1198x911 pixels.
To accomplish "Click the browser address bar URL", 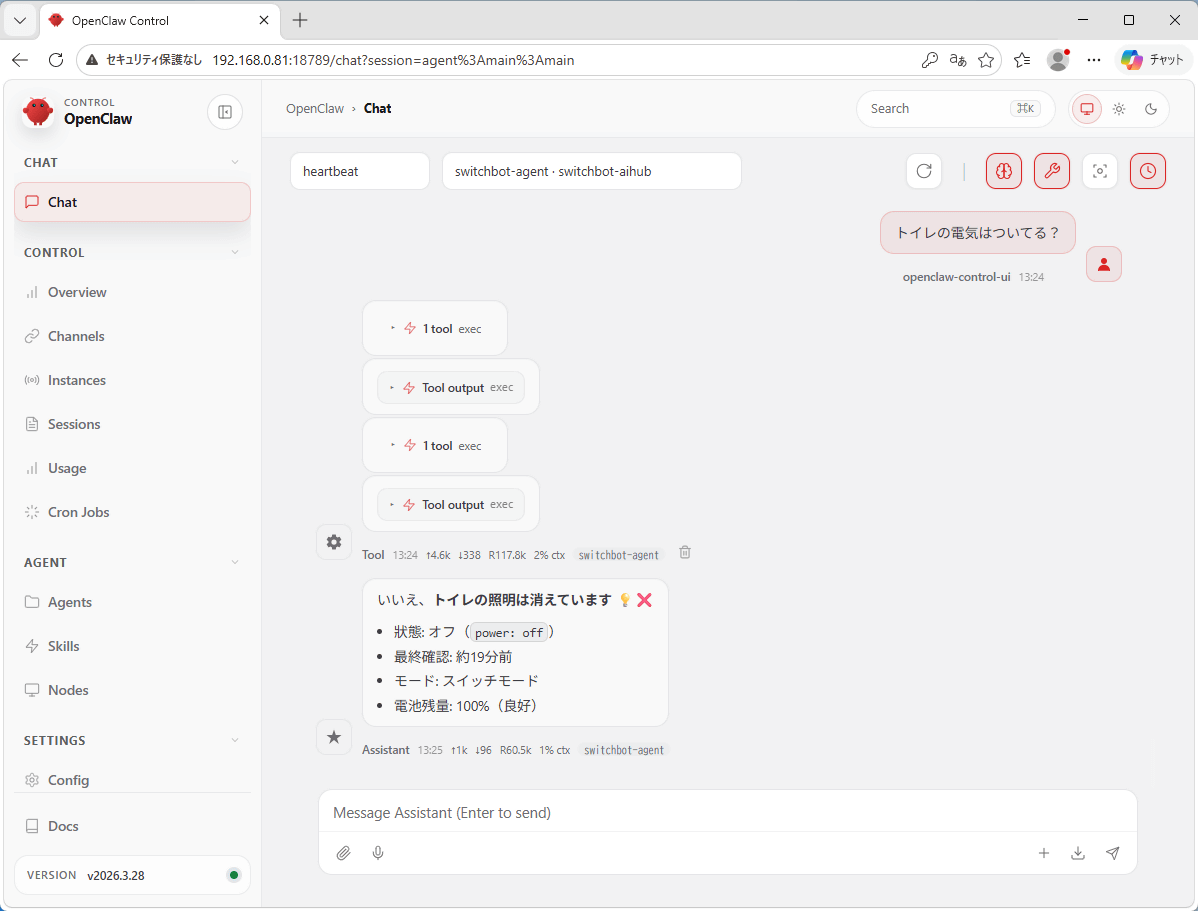I will click(x=393, y=60).
